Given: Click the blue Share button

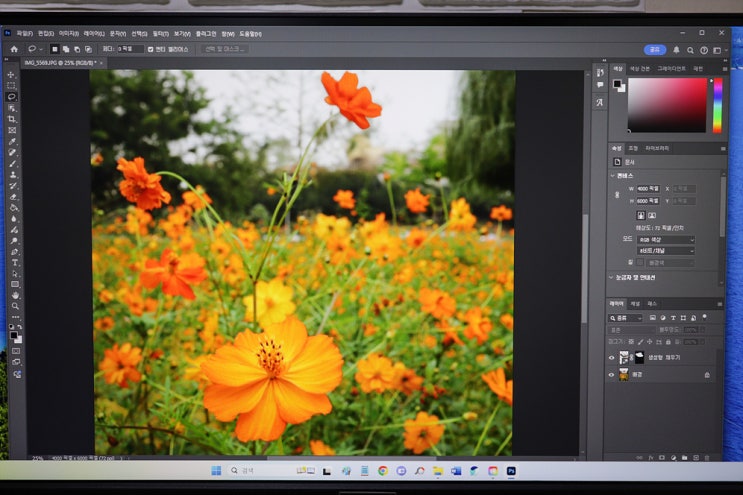Looking at the screenshot, I should pyautogui.click(x=655, y=49).
